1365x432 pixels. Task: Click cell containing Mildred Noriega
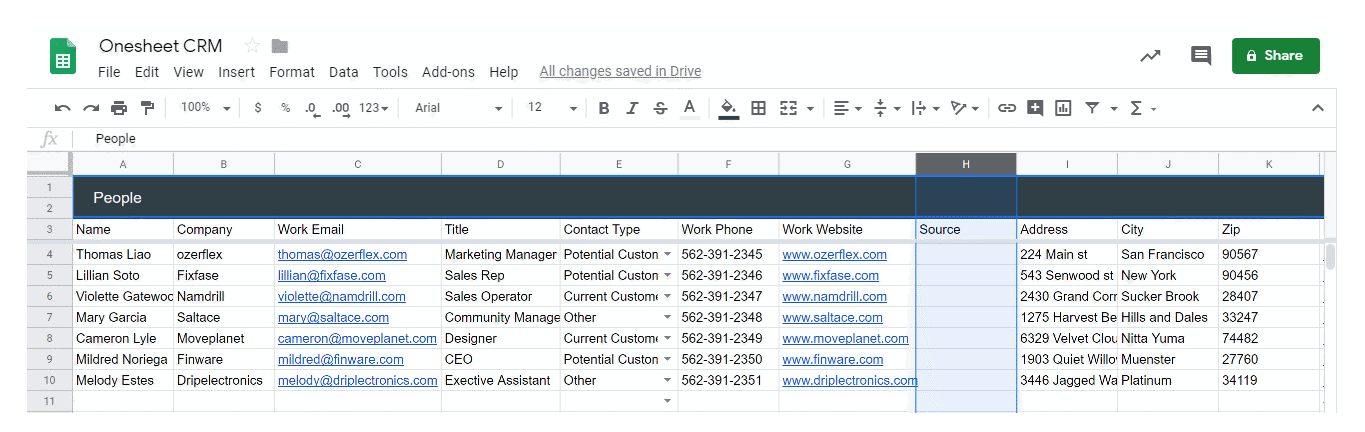click(x=123, y=360)
